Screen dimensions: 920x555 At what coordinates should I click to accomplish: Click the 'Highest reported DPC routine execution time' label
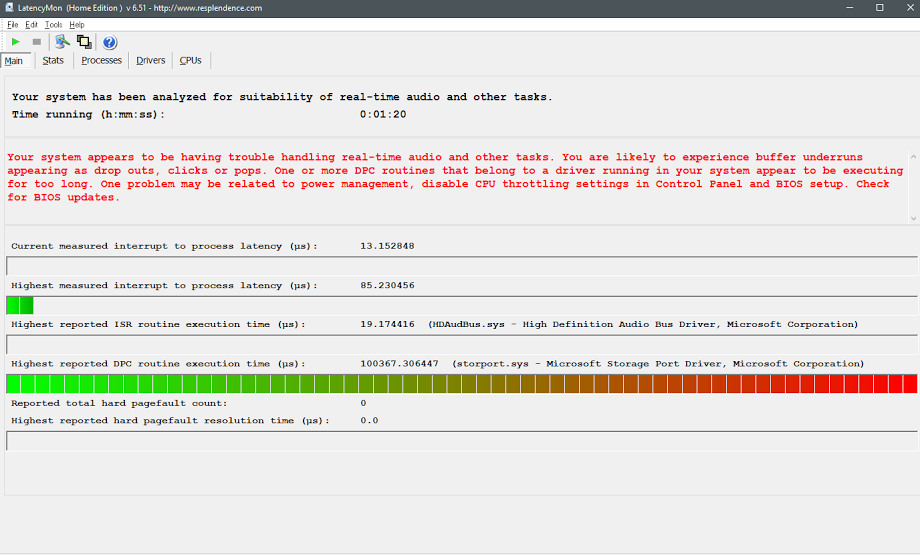[158, 364]
